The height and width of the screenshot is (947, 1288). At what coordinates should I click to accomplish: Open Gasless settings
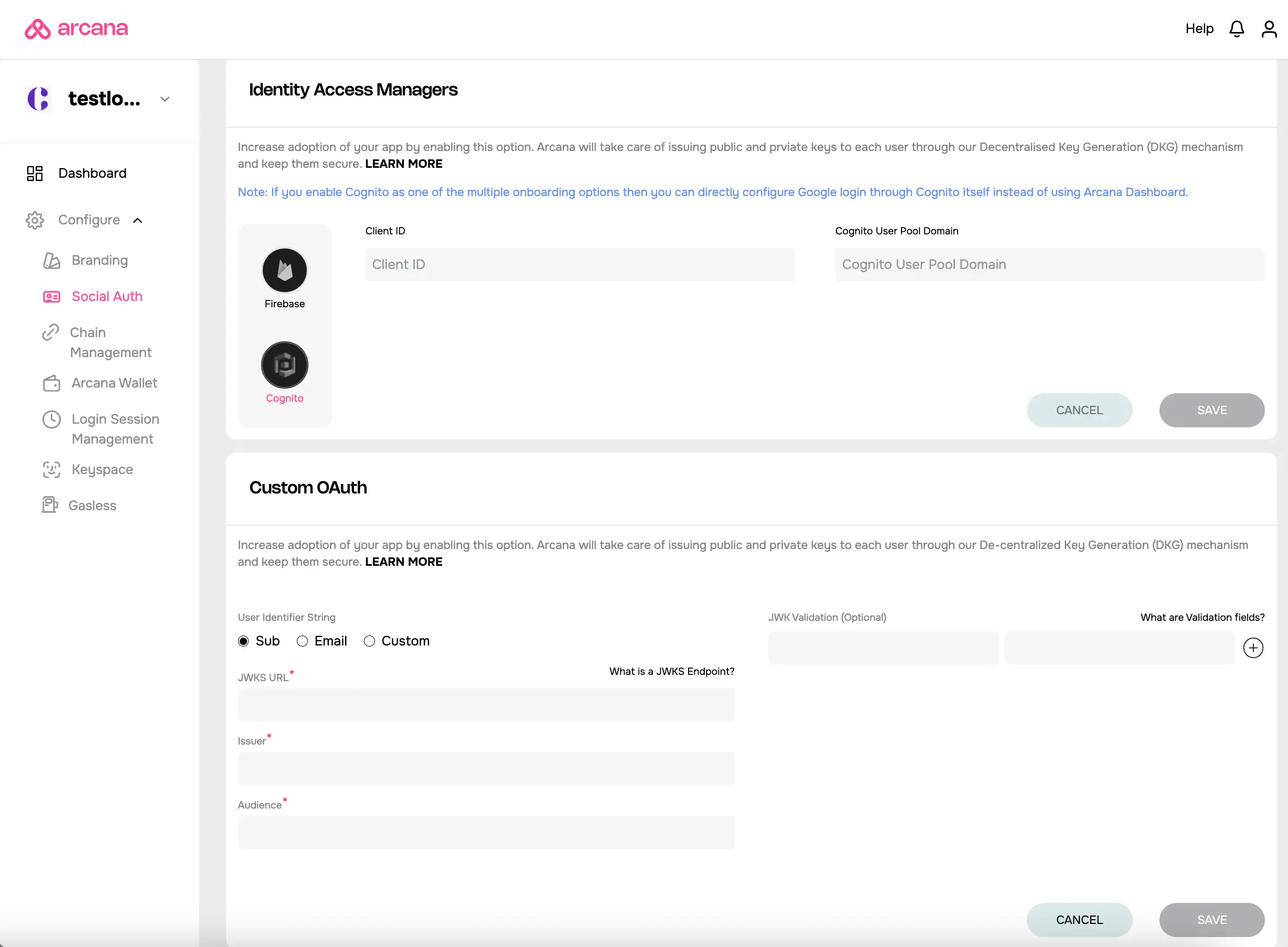tap(92, 505)
